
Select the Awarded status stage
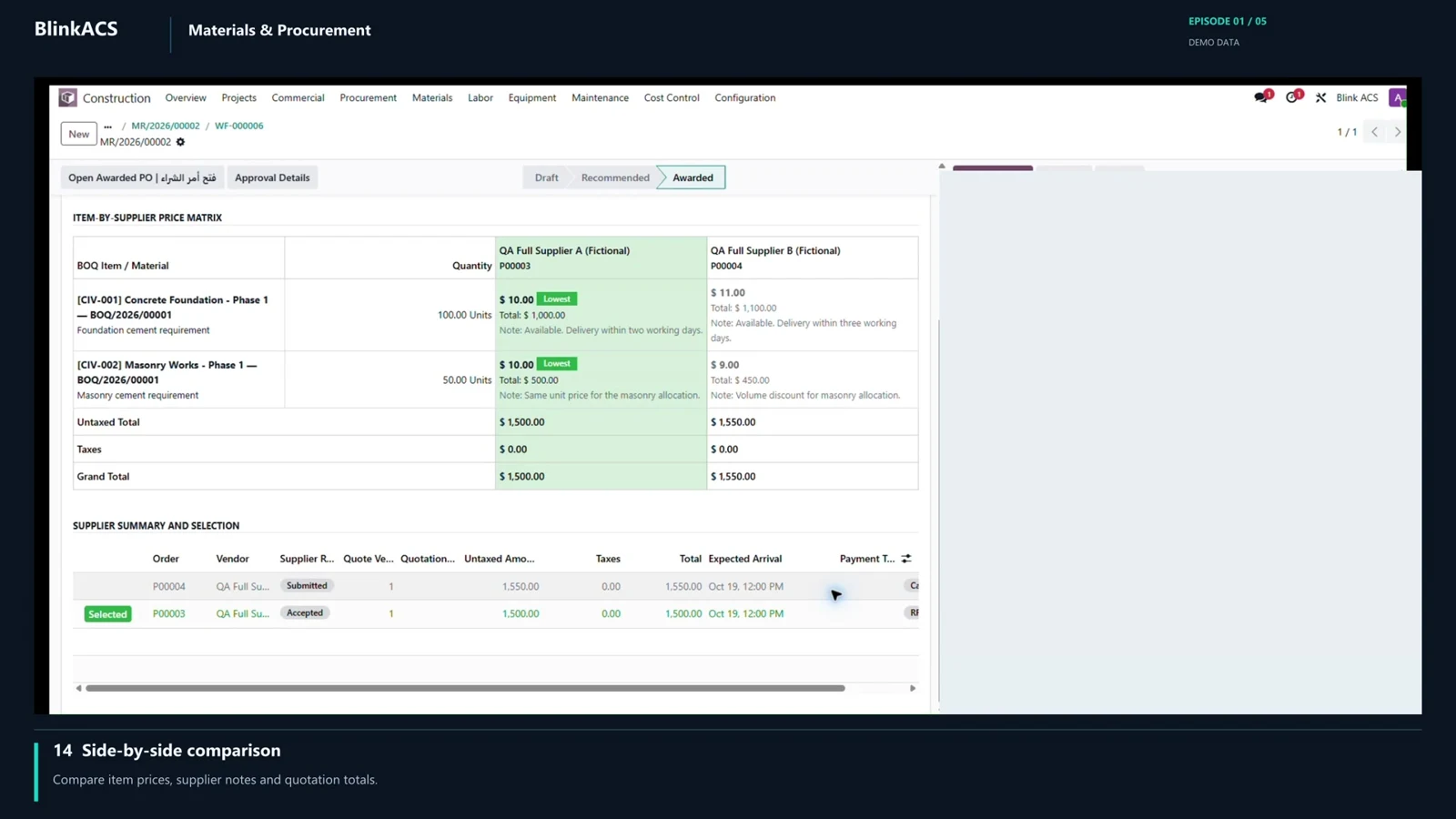pyautogui.click(x=693, y=177)
